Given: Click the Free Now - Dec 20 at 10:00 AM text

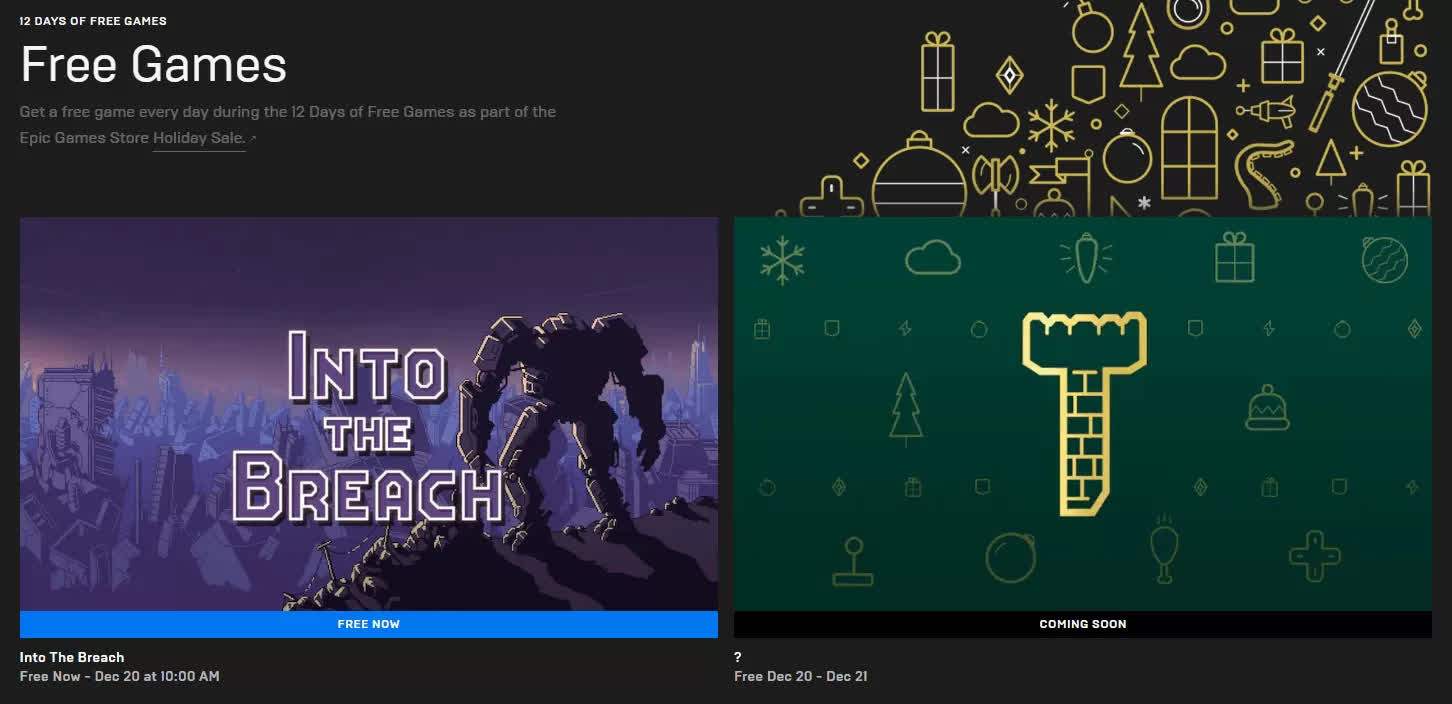Looking at the screenshot, I should tap(120, 677).
